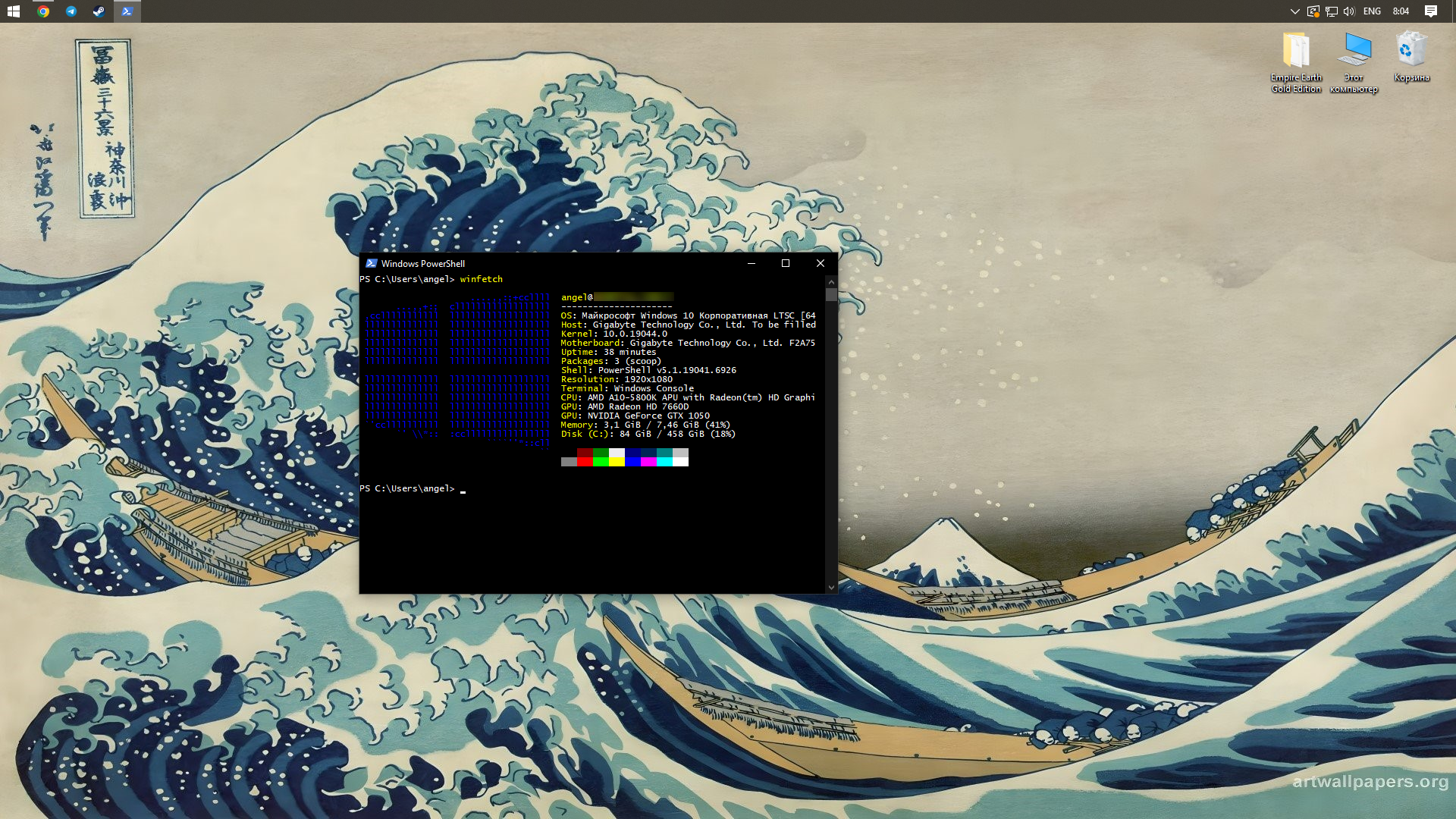
Task: Expand the hidden tray icons chevron
Action: pyautogui.click(x=1295, y=11)
